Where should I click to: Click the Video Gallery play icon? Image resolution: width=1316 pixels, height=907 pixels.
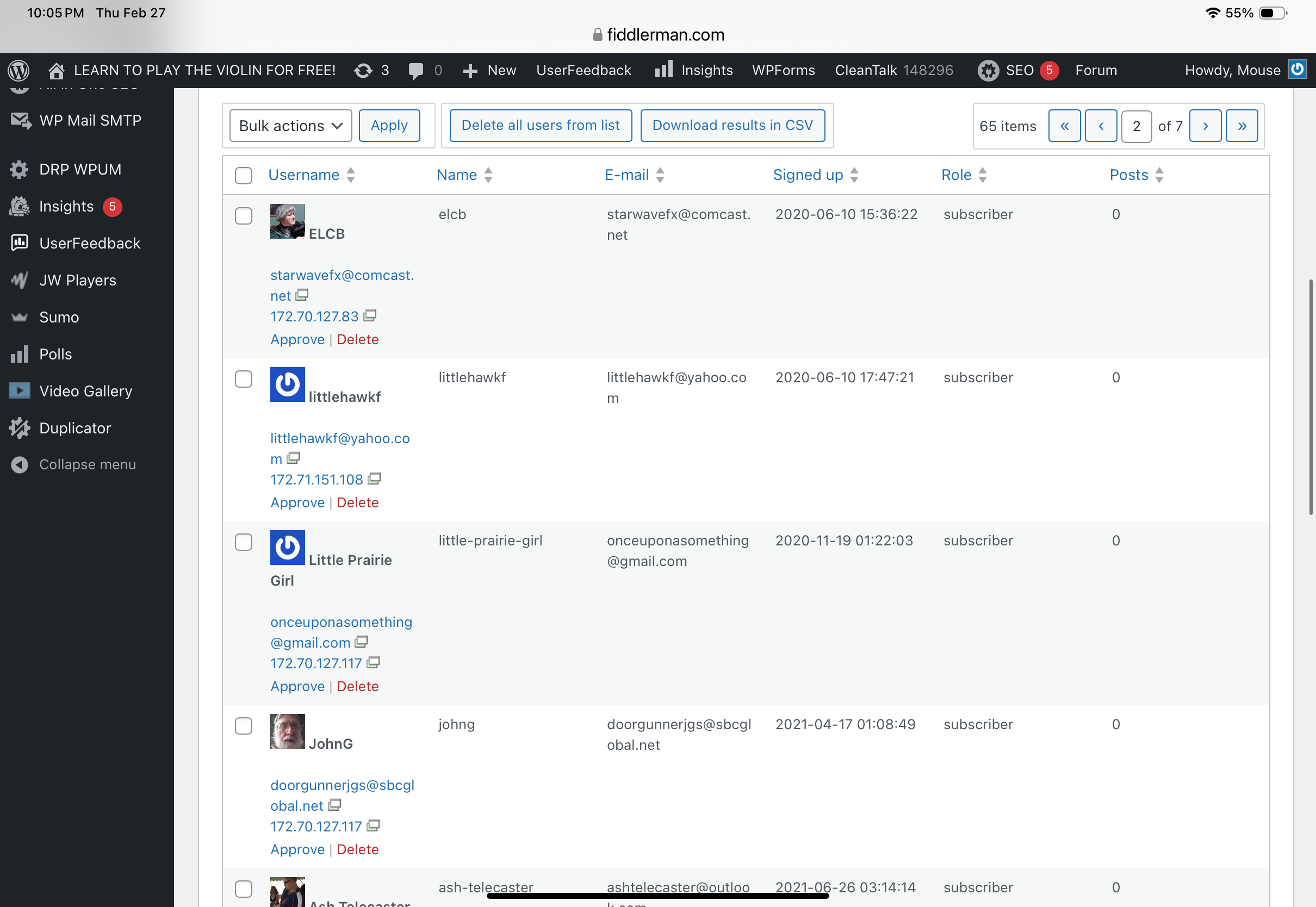20,391
